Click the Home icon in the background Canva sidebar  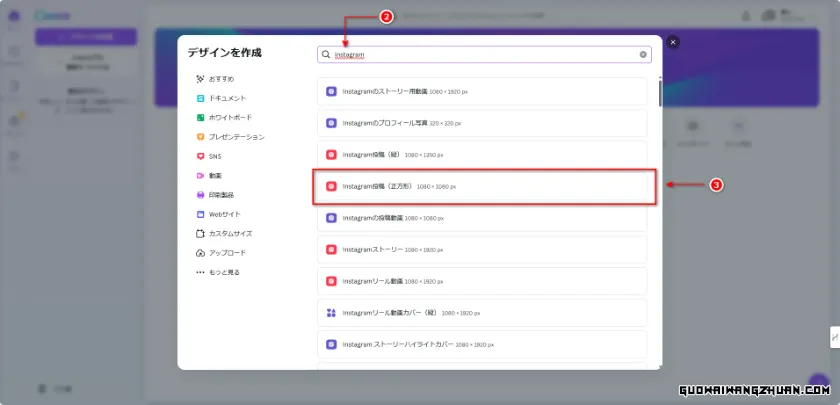[14, 16]
